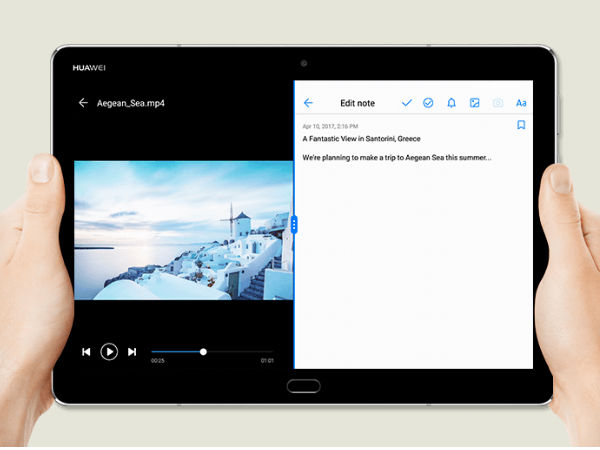
Task: Tap the circled checkmark to-do icon
Action: coord(428,103)
